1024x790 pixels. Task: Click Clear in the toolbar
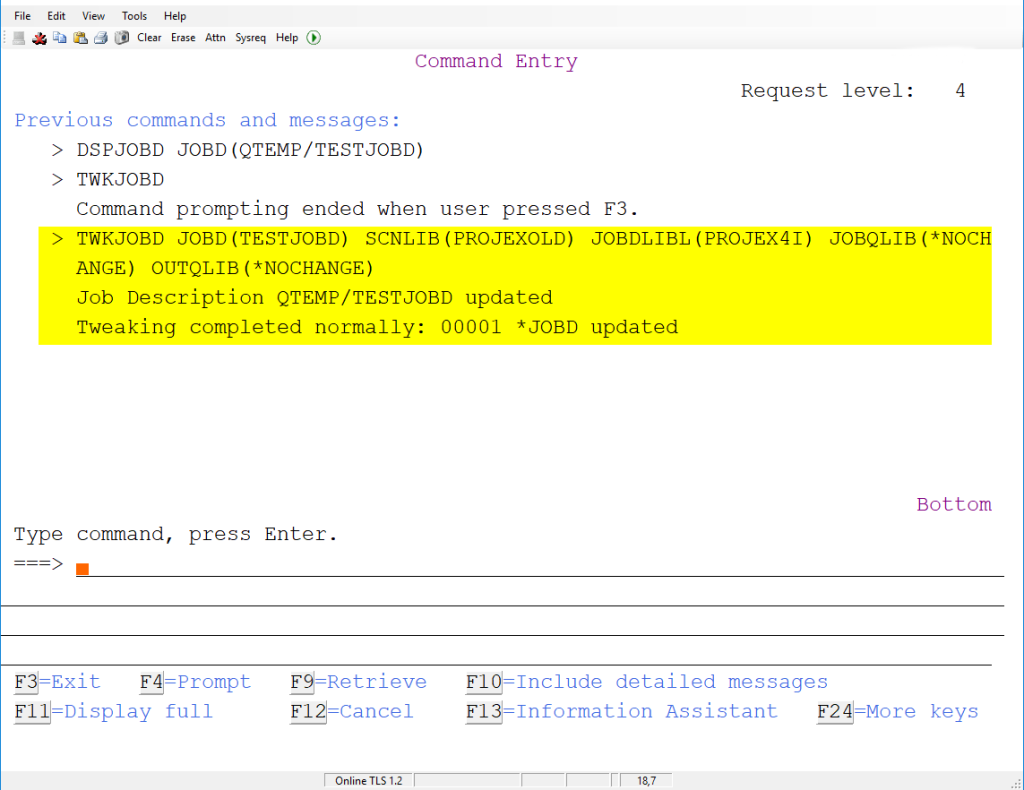[149, 38]
